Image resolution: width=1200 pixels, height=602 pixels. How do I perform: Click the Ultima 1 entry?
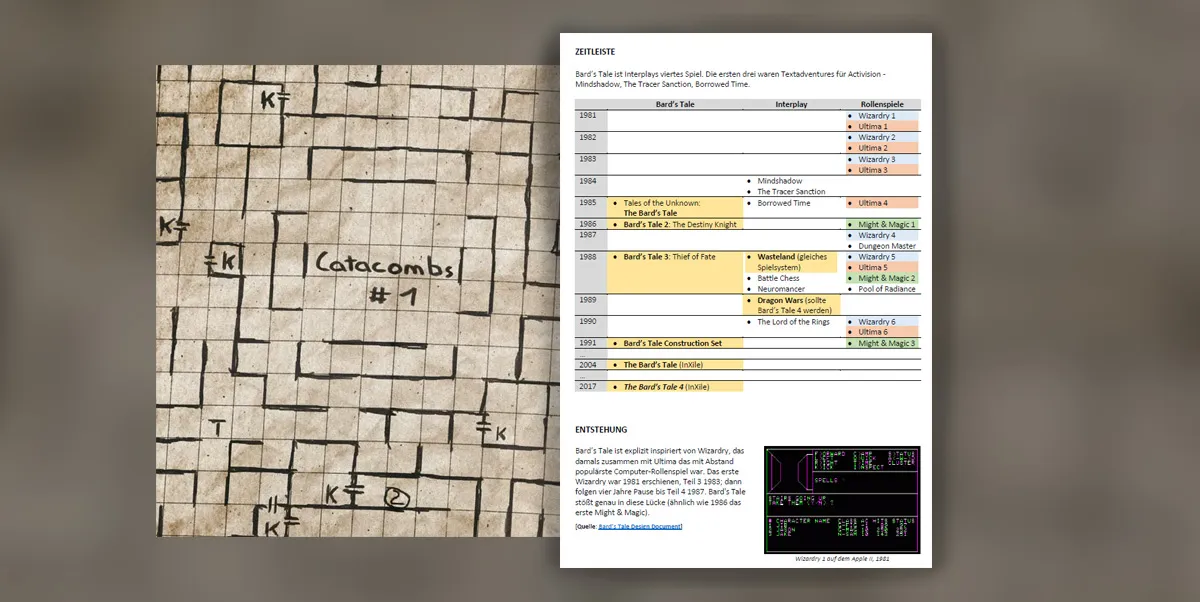coord(873,127)
